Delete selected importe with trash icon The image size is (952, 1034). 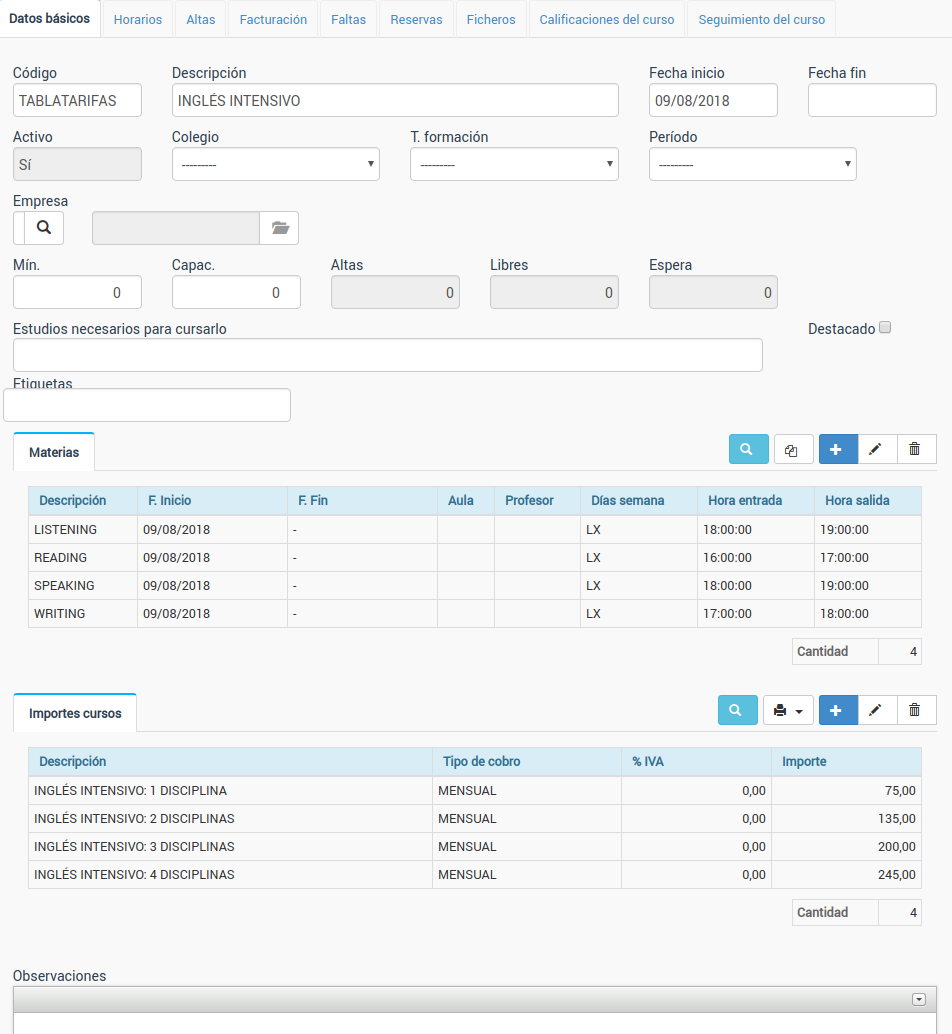tap(915, 711)
